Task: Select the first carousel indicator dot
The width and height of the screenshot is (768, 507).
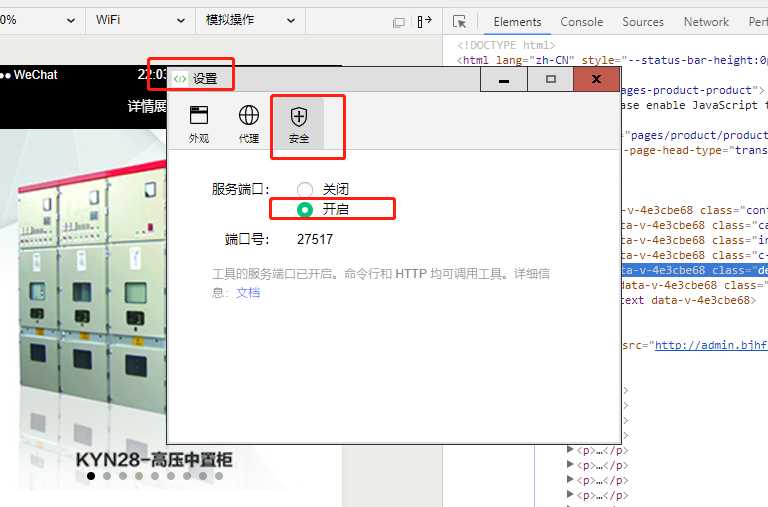Action: [x=91, y=476]
